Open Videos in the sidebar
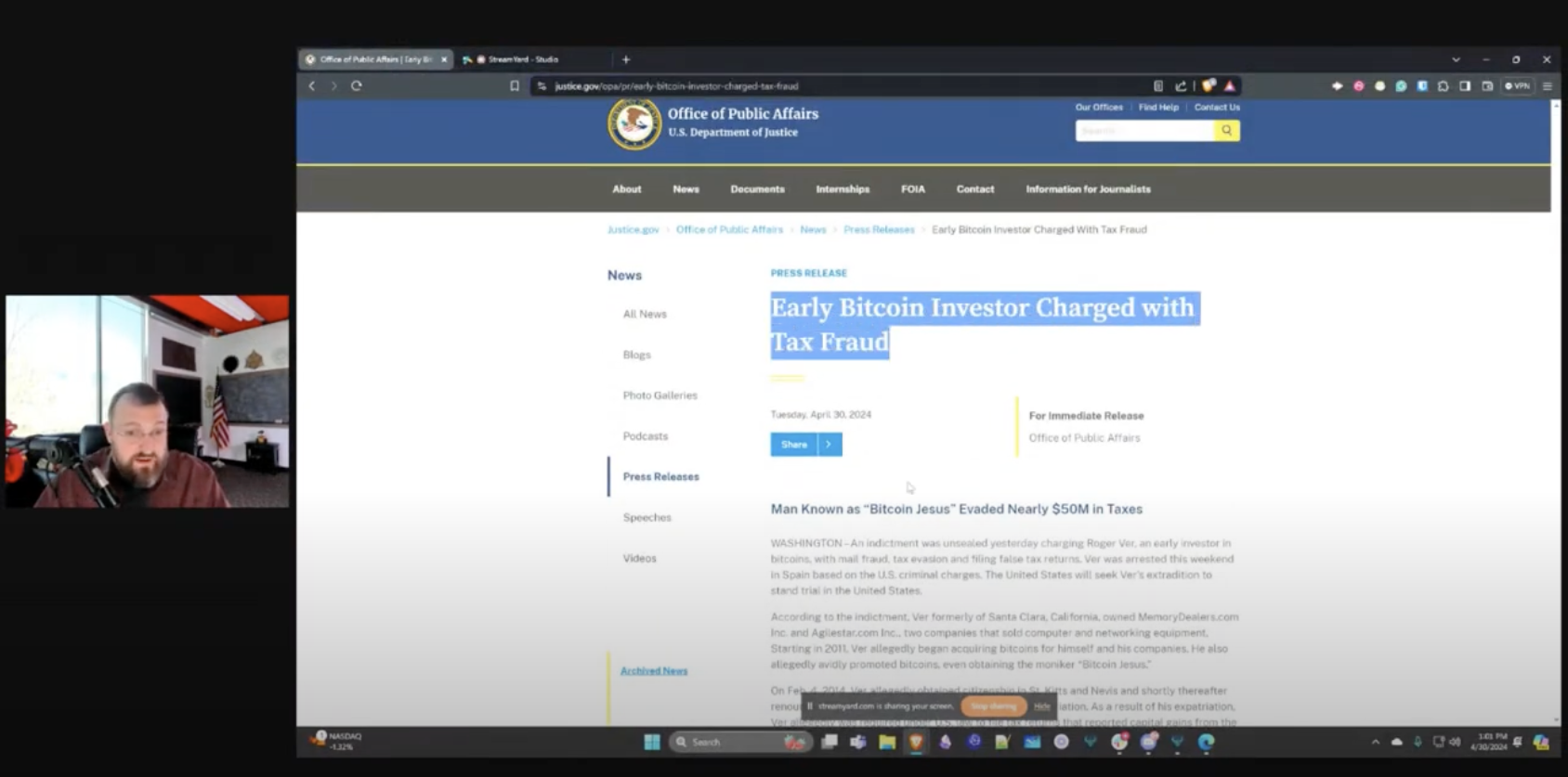The image size is (1568, 777). point(640,559)
